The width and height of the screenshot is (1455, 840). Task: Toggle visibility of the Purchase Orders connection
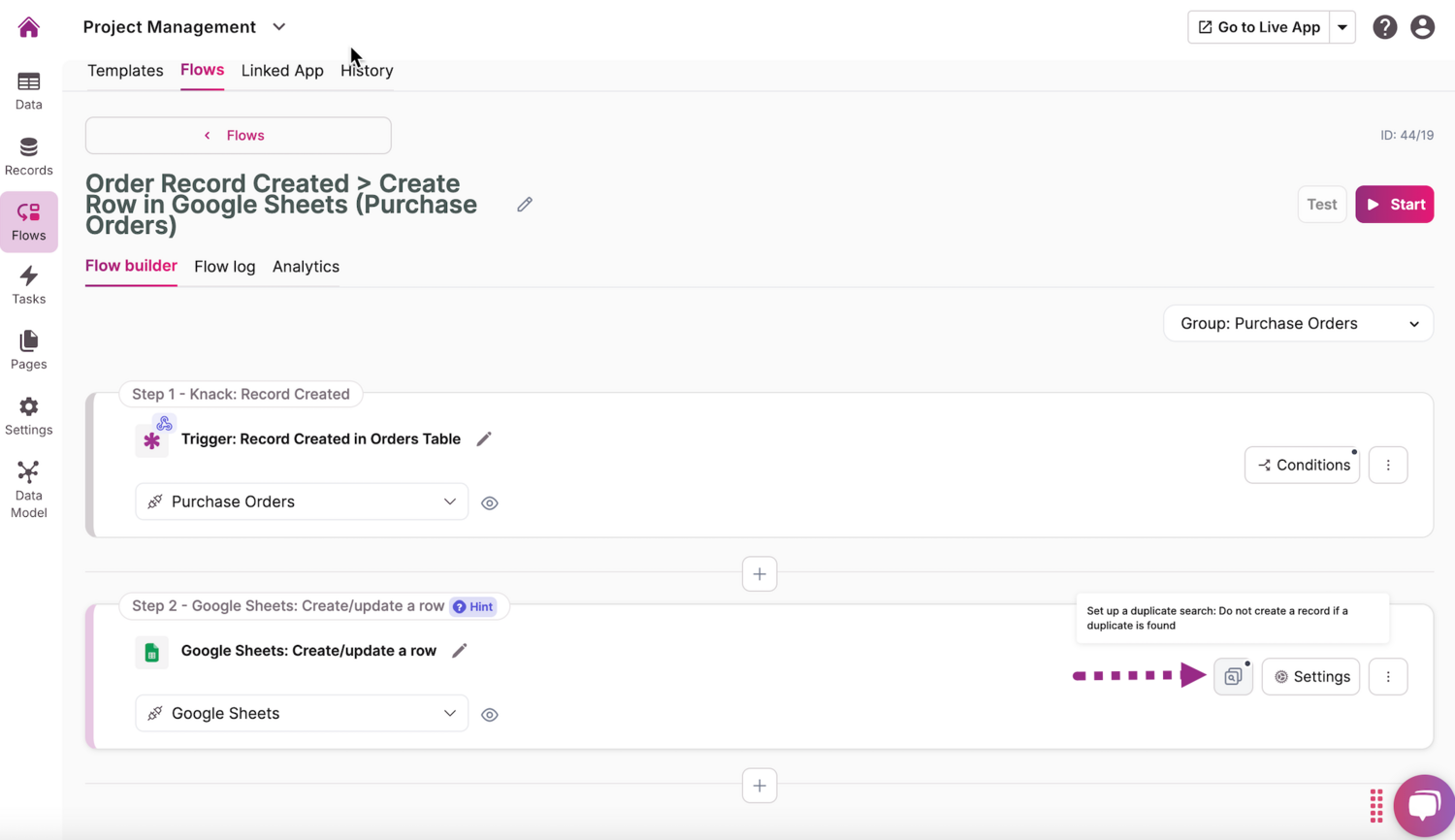pos(489,502)
